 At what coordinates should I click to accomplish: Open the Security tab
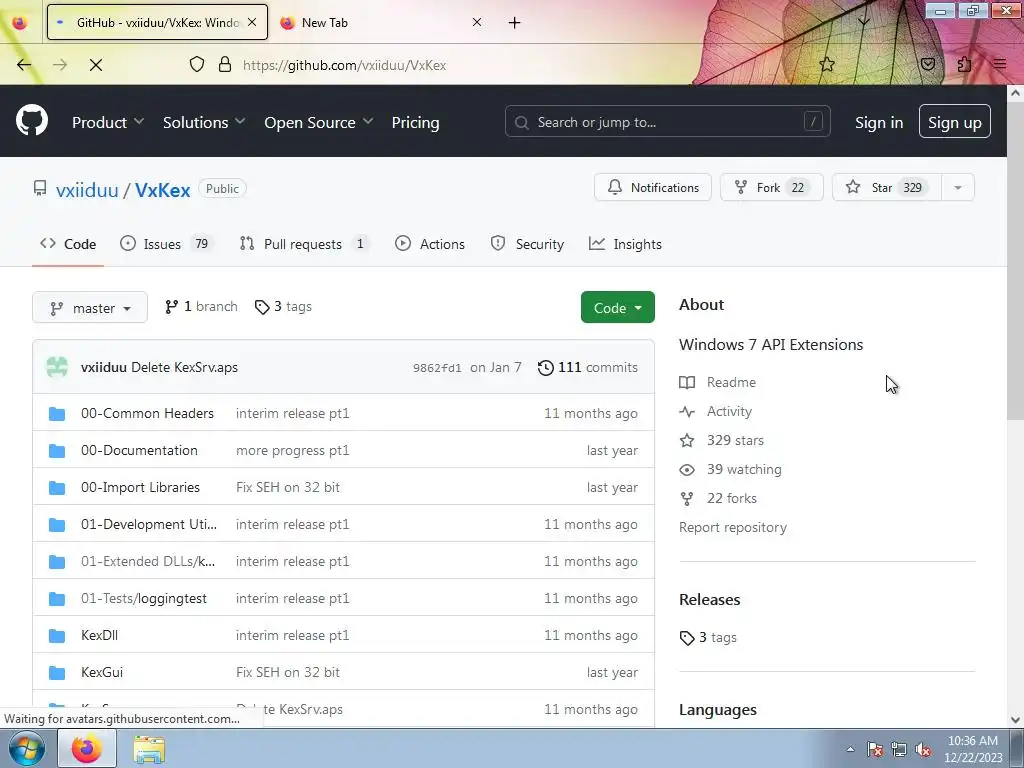(x=527, y=244)
